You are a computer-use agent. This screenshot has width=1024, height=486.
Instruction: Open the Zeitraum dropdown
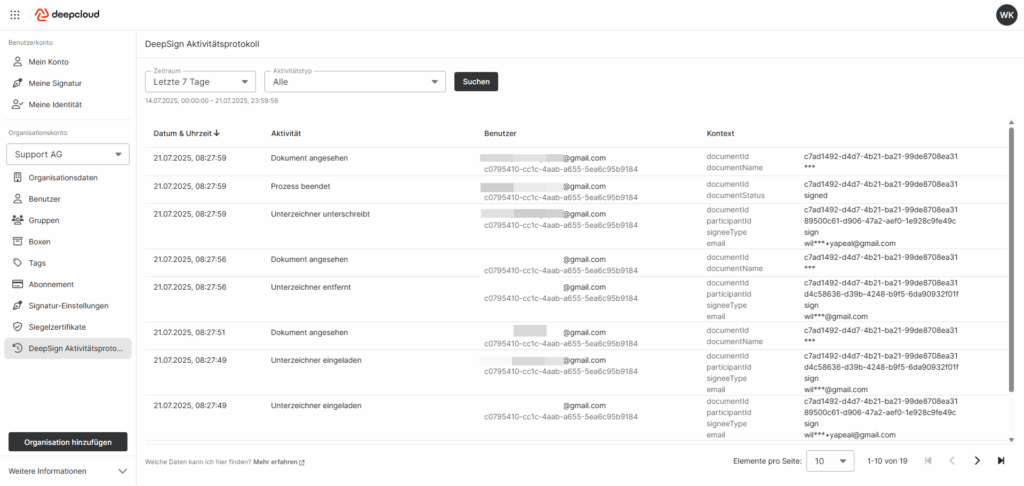(200, 82)
